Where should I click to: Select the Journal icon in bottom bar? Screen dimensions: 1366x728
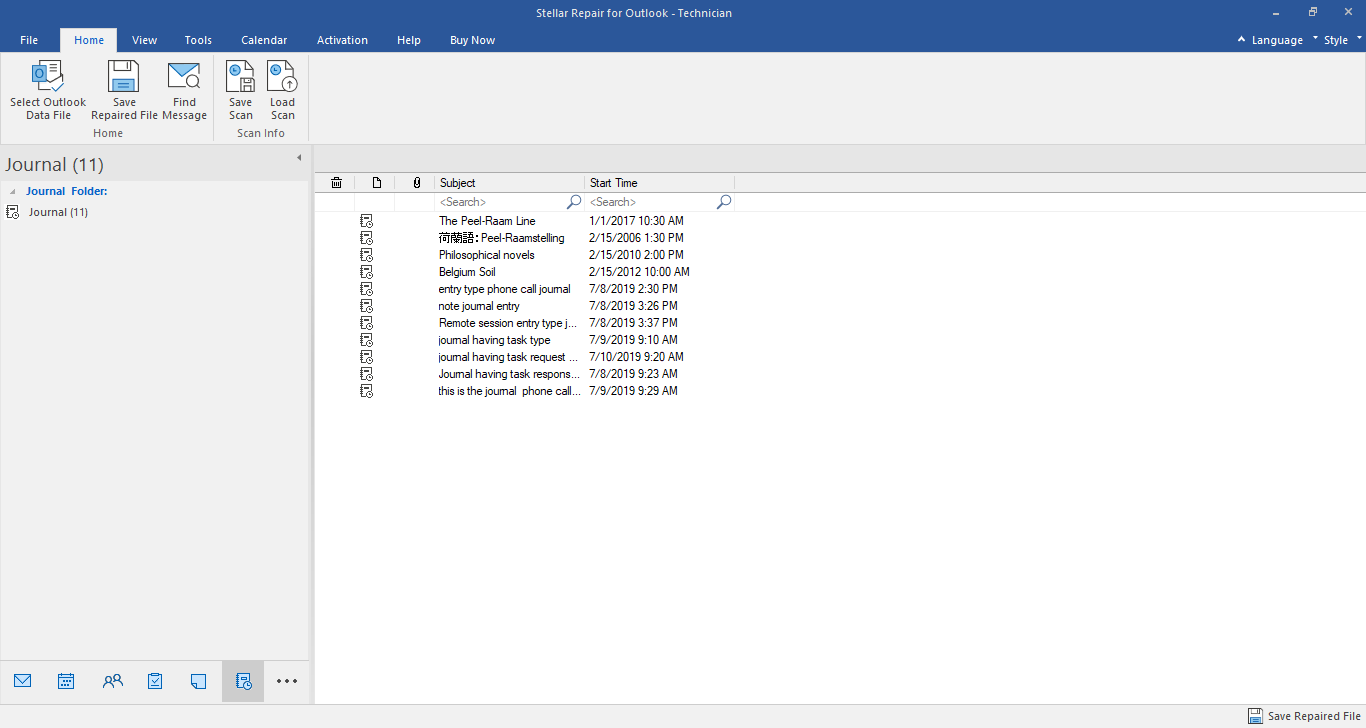click(x=243, y=681)
